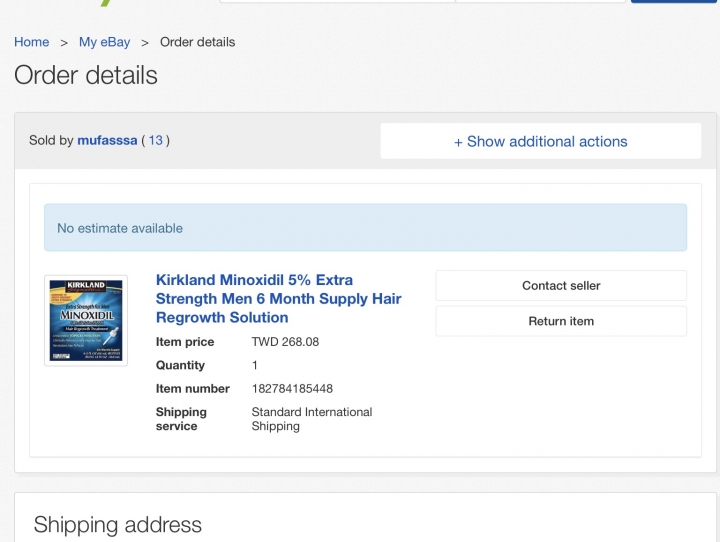
Task: Click the plus icon beside Show additional actions
Action: click(458, 142)
